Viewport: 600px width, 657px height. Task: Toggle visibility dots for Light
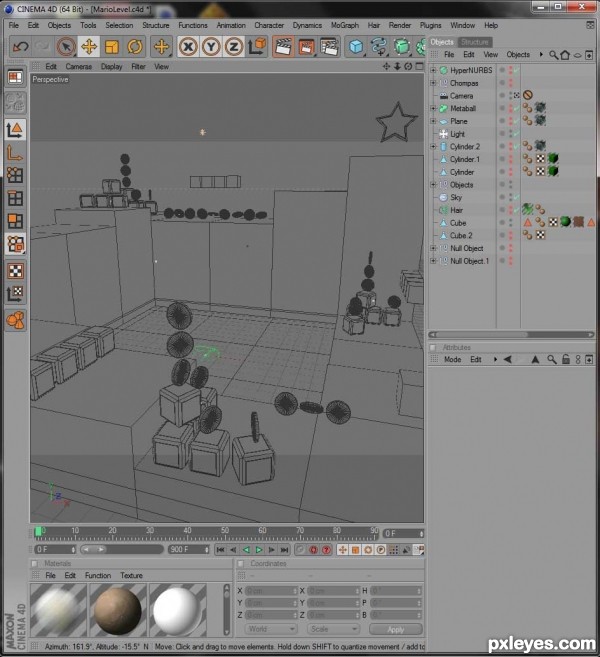[x=511, y=134]
